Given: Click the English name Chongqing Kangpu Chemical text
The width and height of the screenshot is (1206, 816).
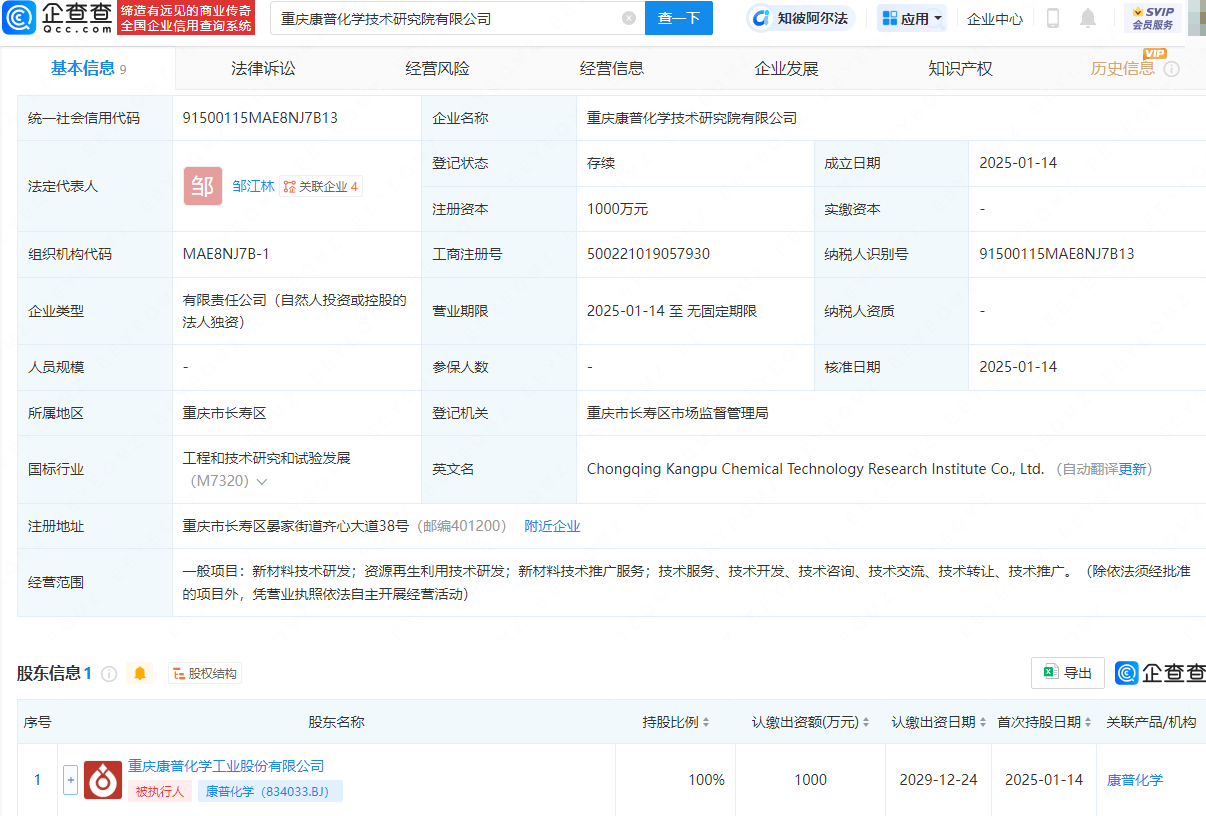Looking at the screenshot, I should point(815,469).
